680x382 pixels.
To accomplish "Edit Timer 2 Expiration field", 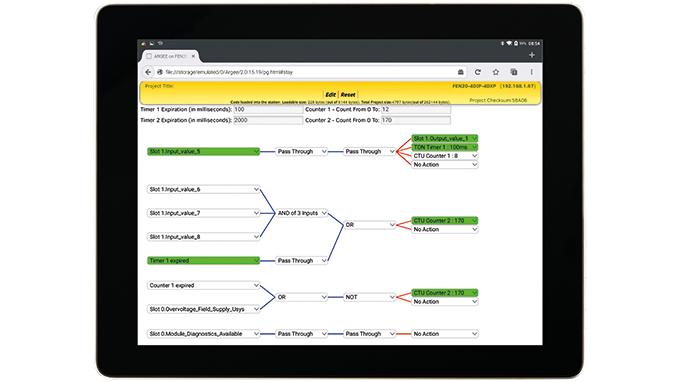I will pyautogui.click(x=268, y=120).
